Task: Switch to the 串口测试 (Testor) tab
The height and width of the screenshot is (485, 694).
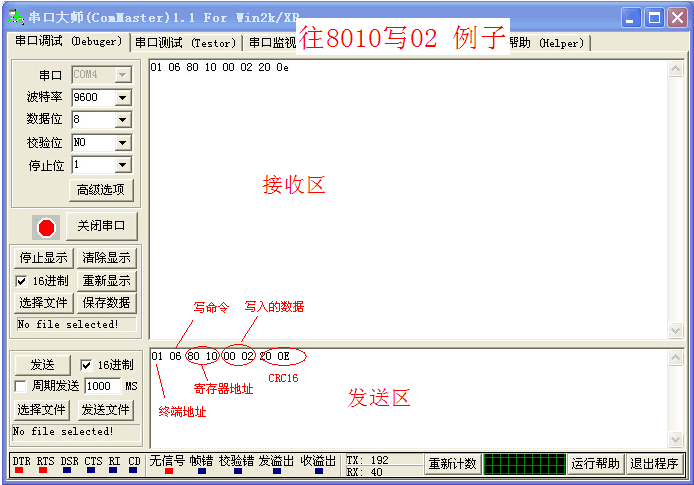Action: coord(186,43)
